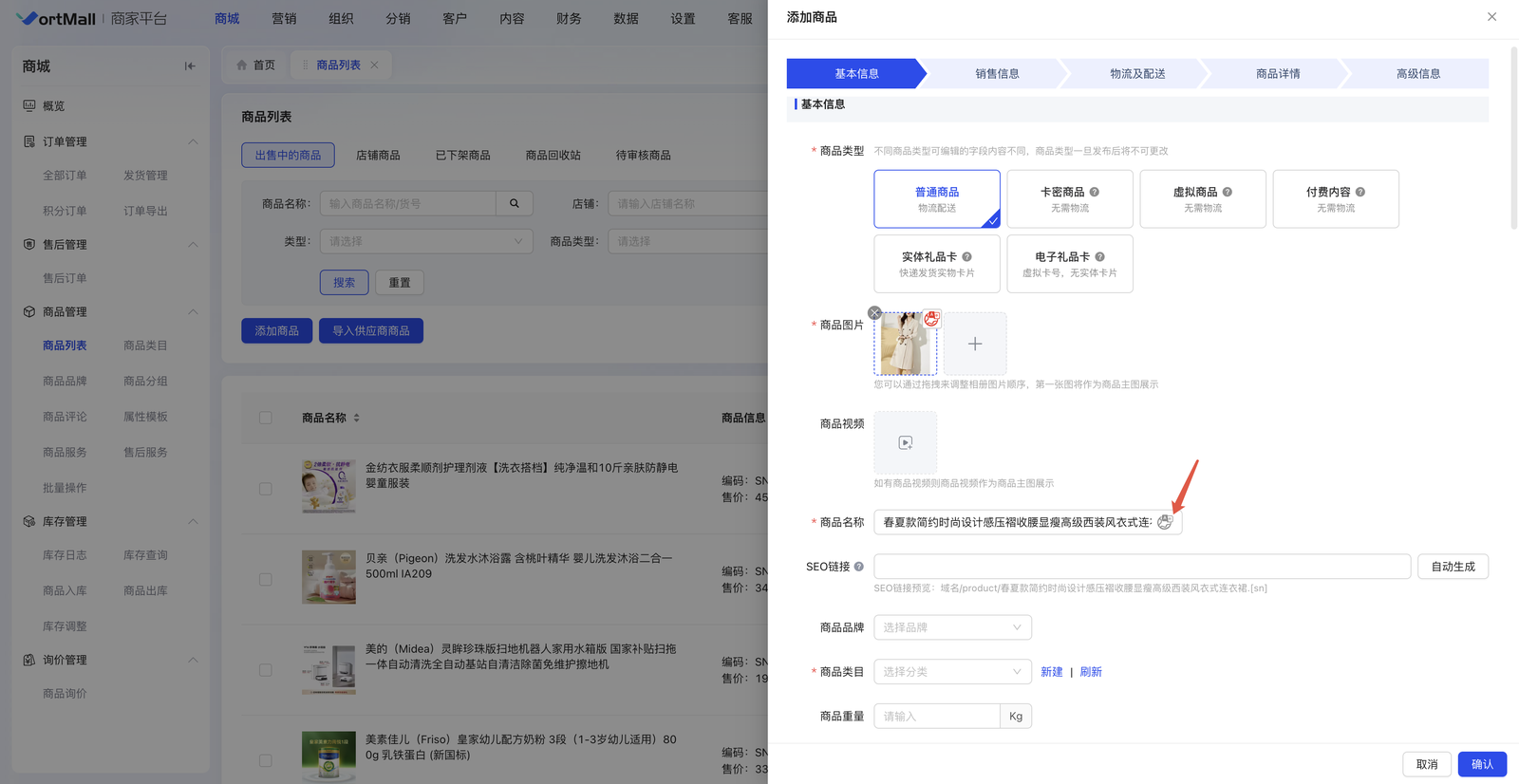
Task: Click the AI icon in product name field
Action: coord(1165,522)
